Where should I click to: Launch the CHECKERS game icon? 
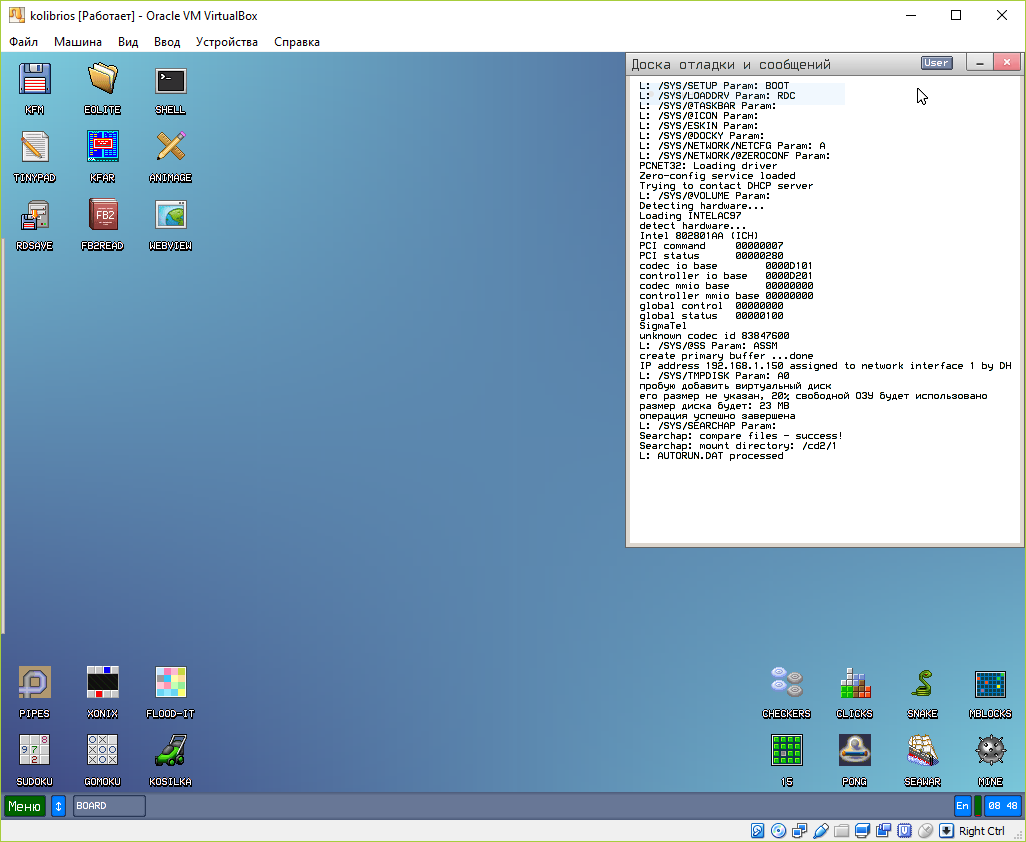[786, 684]
